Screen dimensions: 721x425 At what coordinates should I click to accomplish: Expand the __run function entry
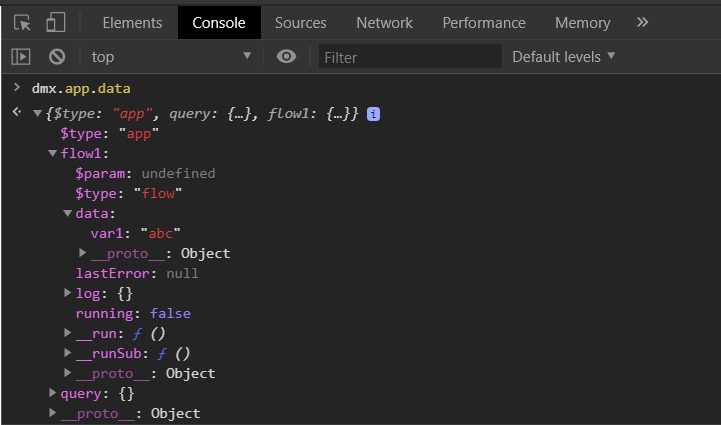[68, 333]
